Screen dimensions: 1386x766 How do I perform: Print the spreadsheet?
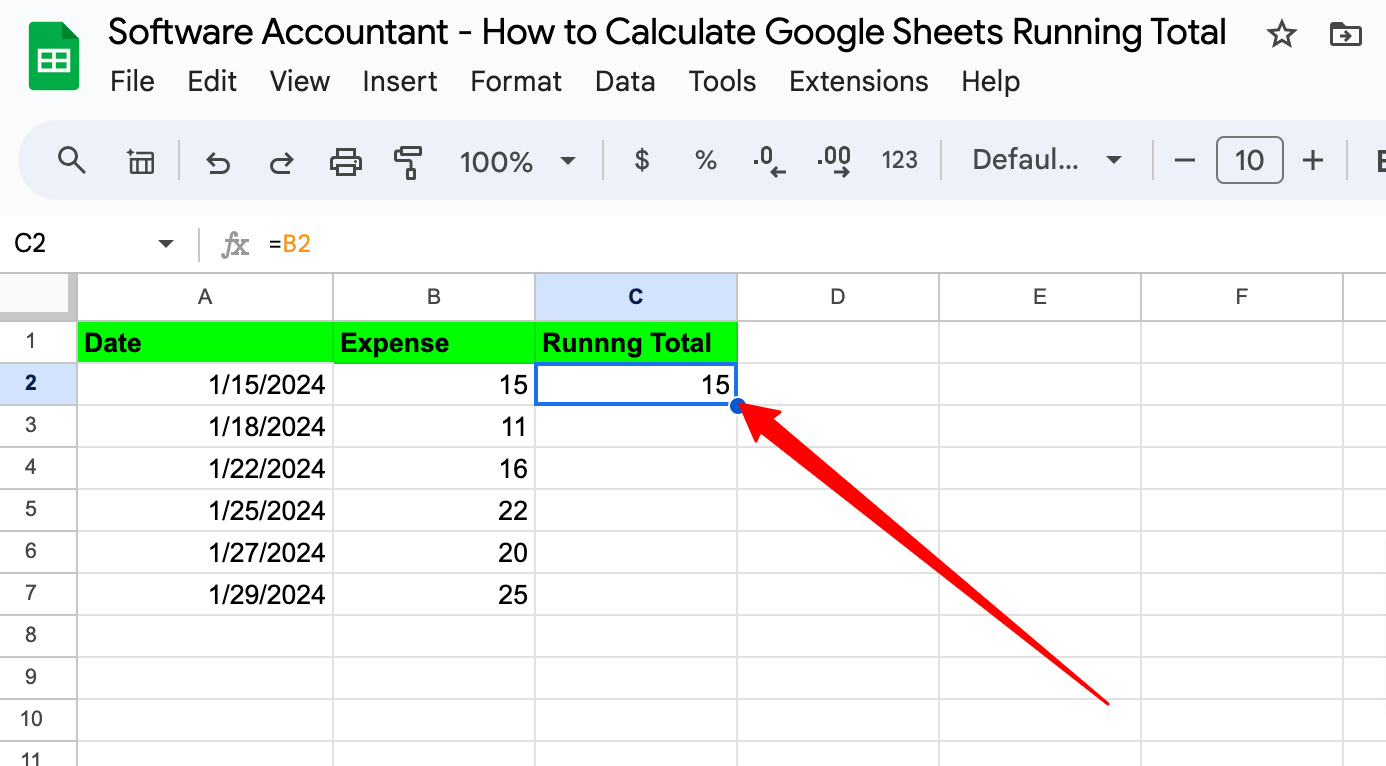point(345,161)
